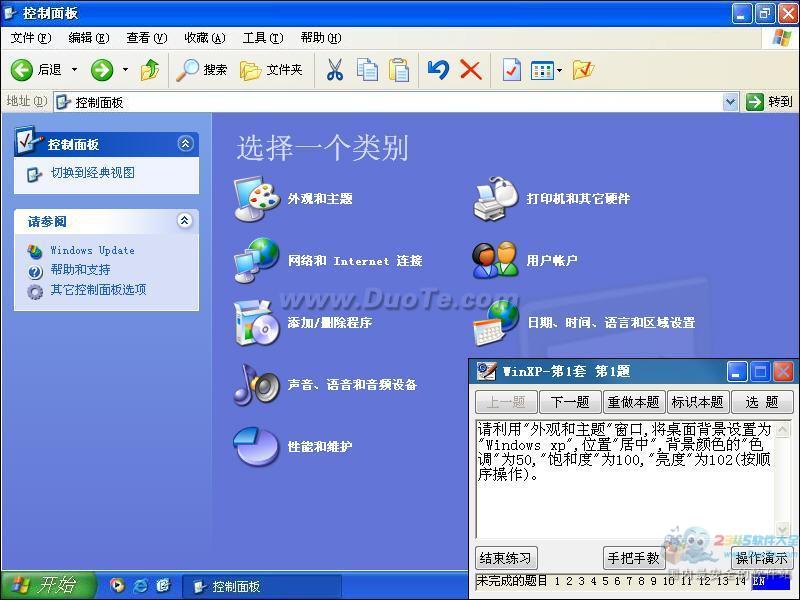Click the 用户帐户 category label

pyautogui.click(x=552, y=260)
